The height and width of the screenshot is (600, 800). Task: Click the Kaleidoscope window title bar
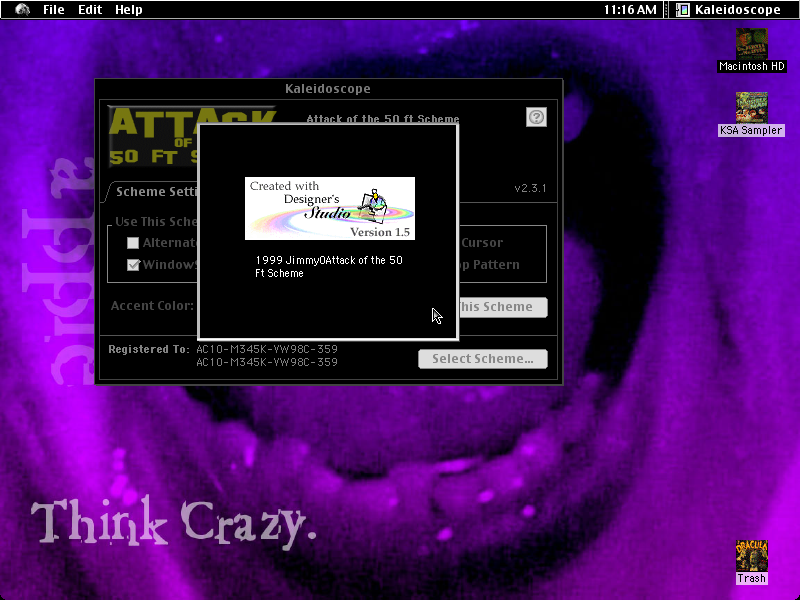pos(329,89)
